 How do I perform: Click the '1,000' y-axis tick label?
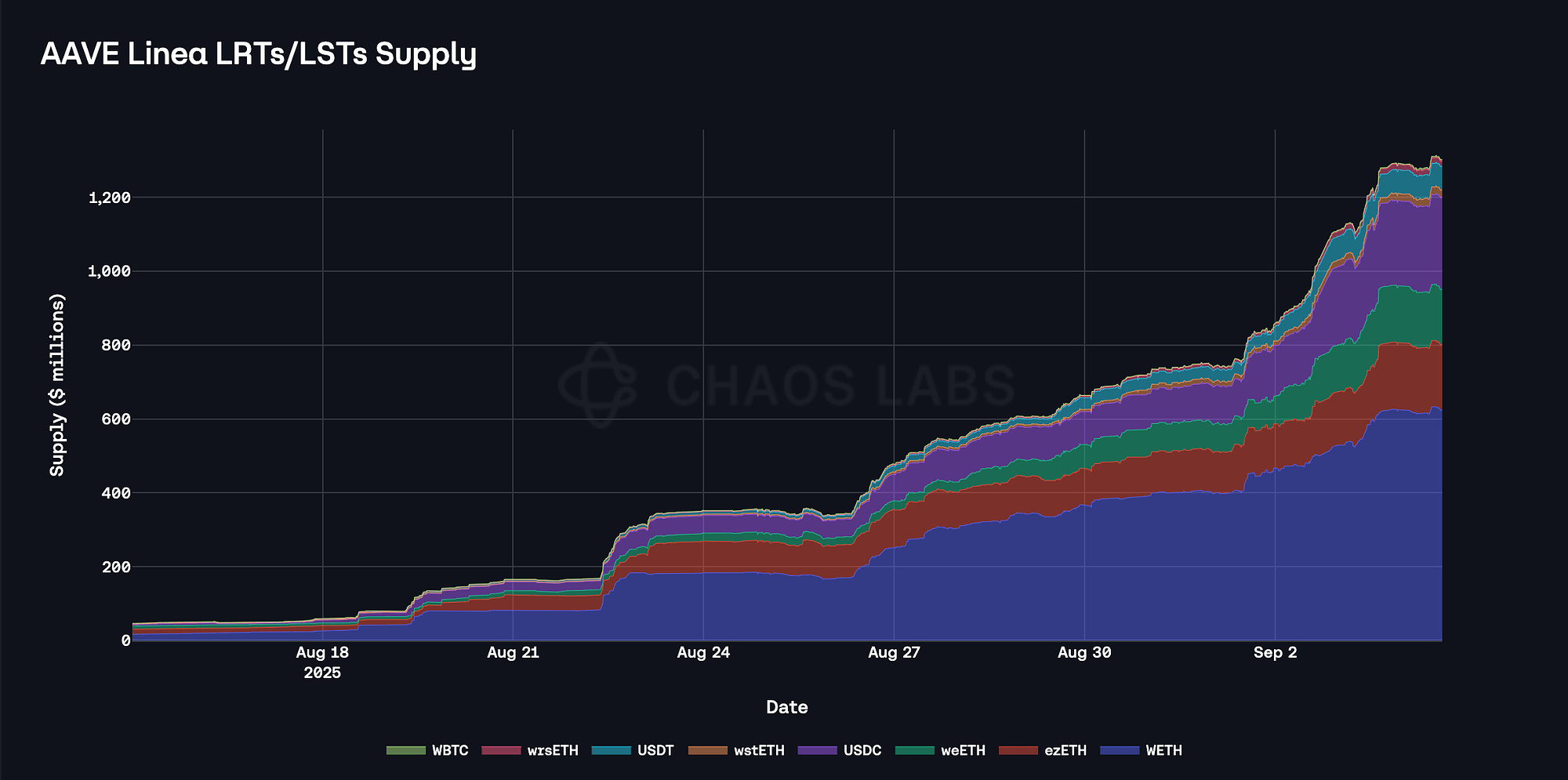pos(109,271)
